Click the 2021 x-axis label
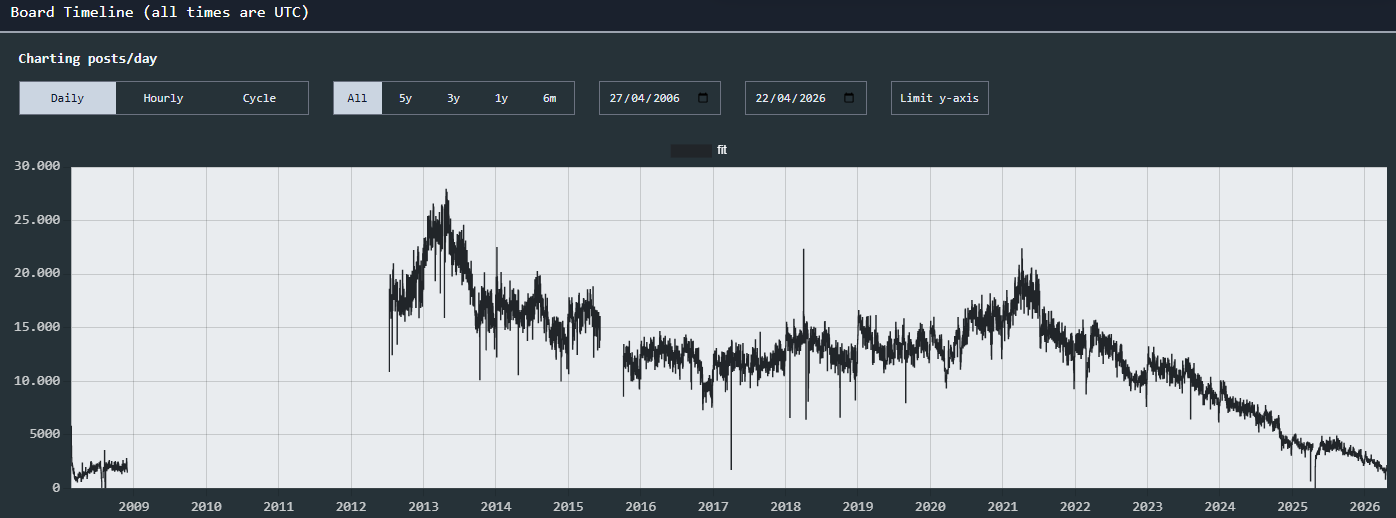This screenshot has height=518, width=1396. (1002, 506)
